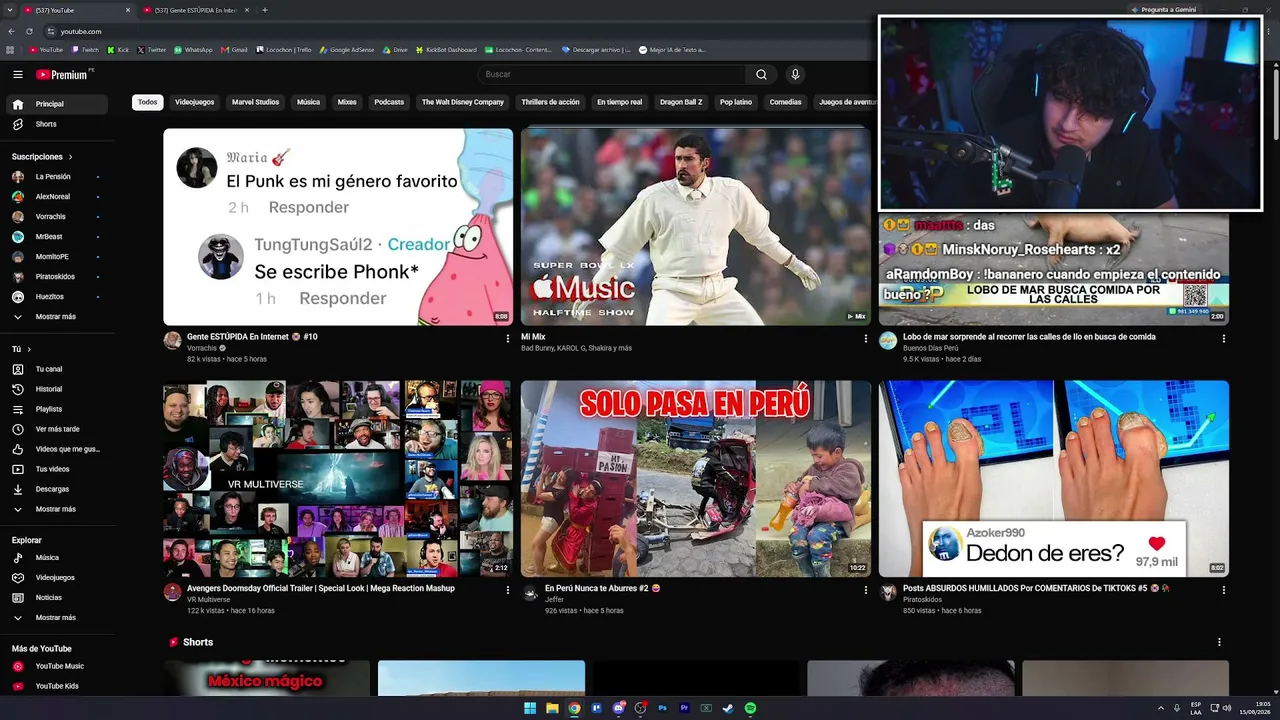Open Videojuegos under Explorar
This screenshot has height=720, width=1280.
point(54,578)
